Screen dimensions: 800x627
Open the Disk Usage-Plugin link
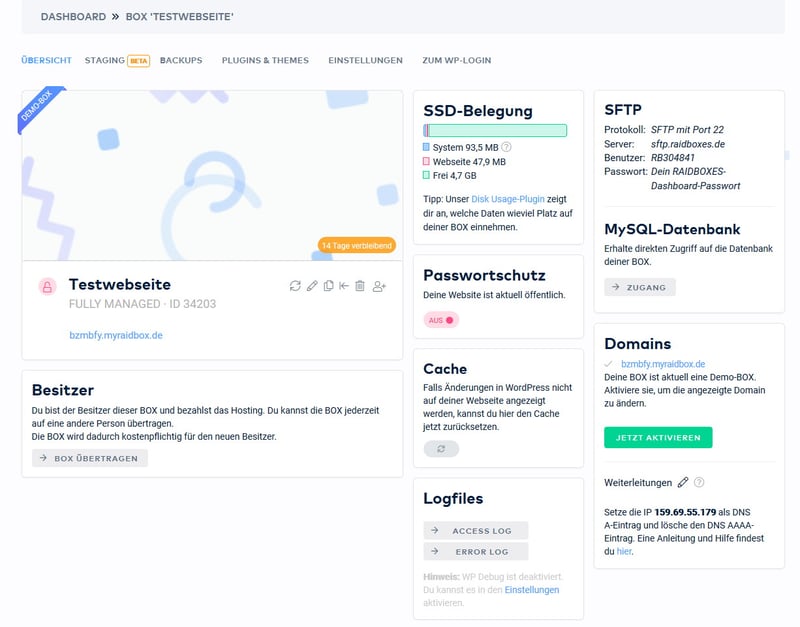(506, 199)
